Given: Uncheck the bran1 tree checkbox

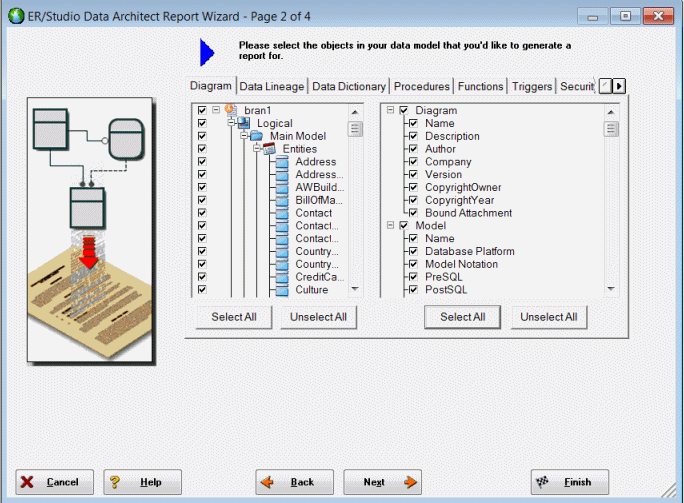Looking at the screenshot, I should tap(202, 110).
